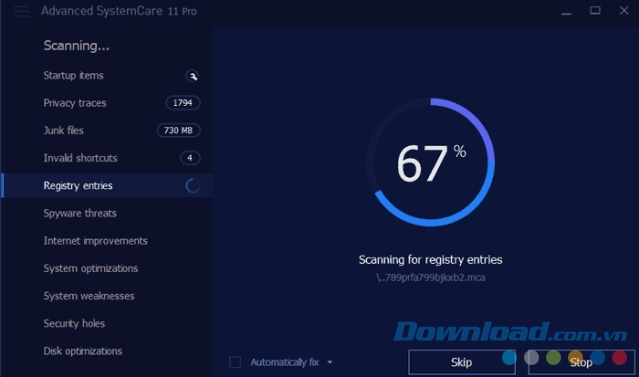The width and height of the screenshot is (639, 377).
Task: Click the Scanning for registry entries status text
Action: (430, 260)
